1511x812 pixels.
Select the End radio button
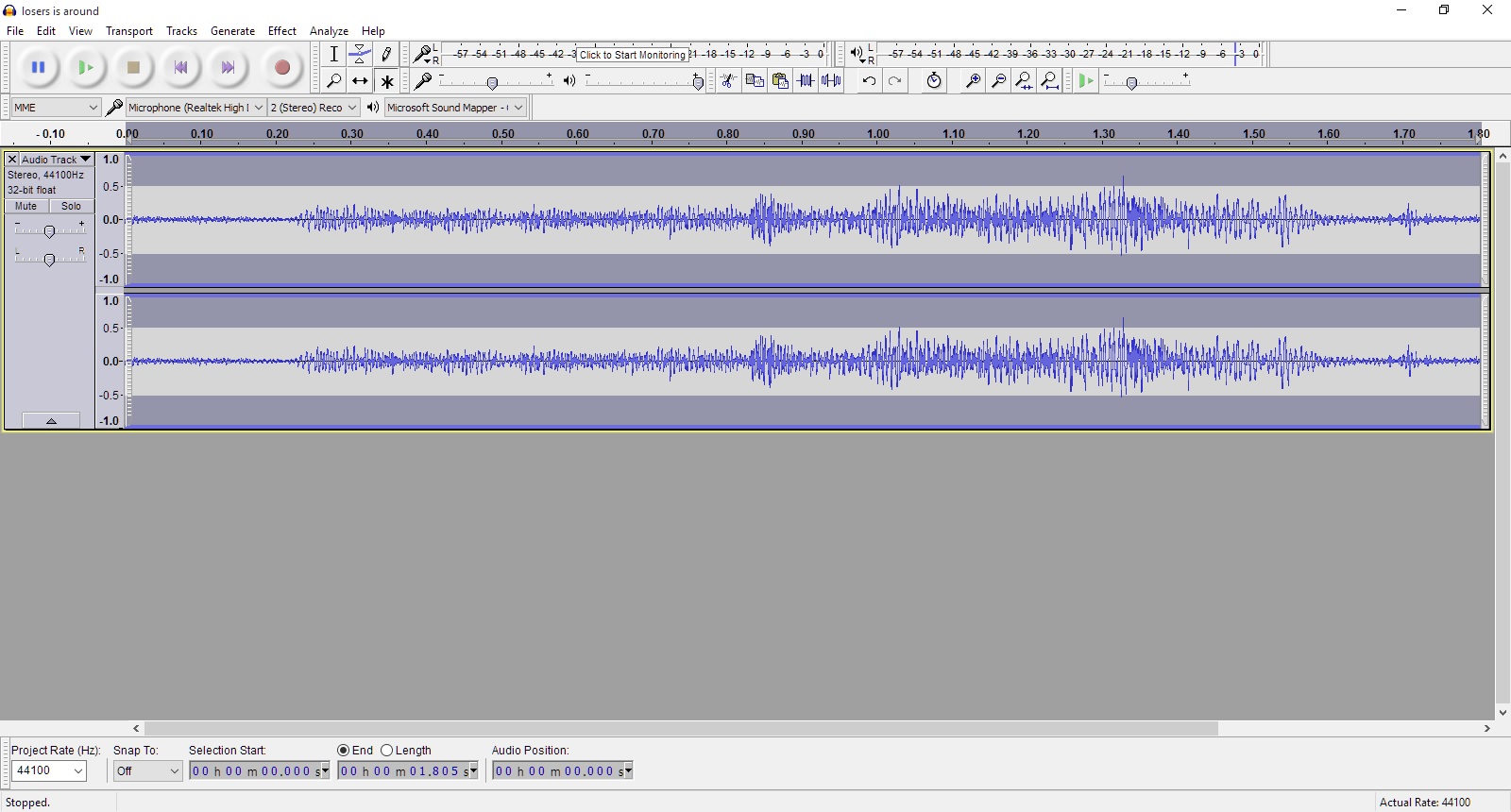tap(344, 751)
